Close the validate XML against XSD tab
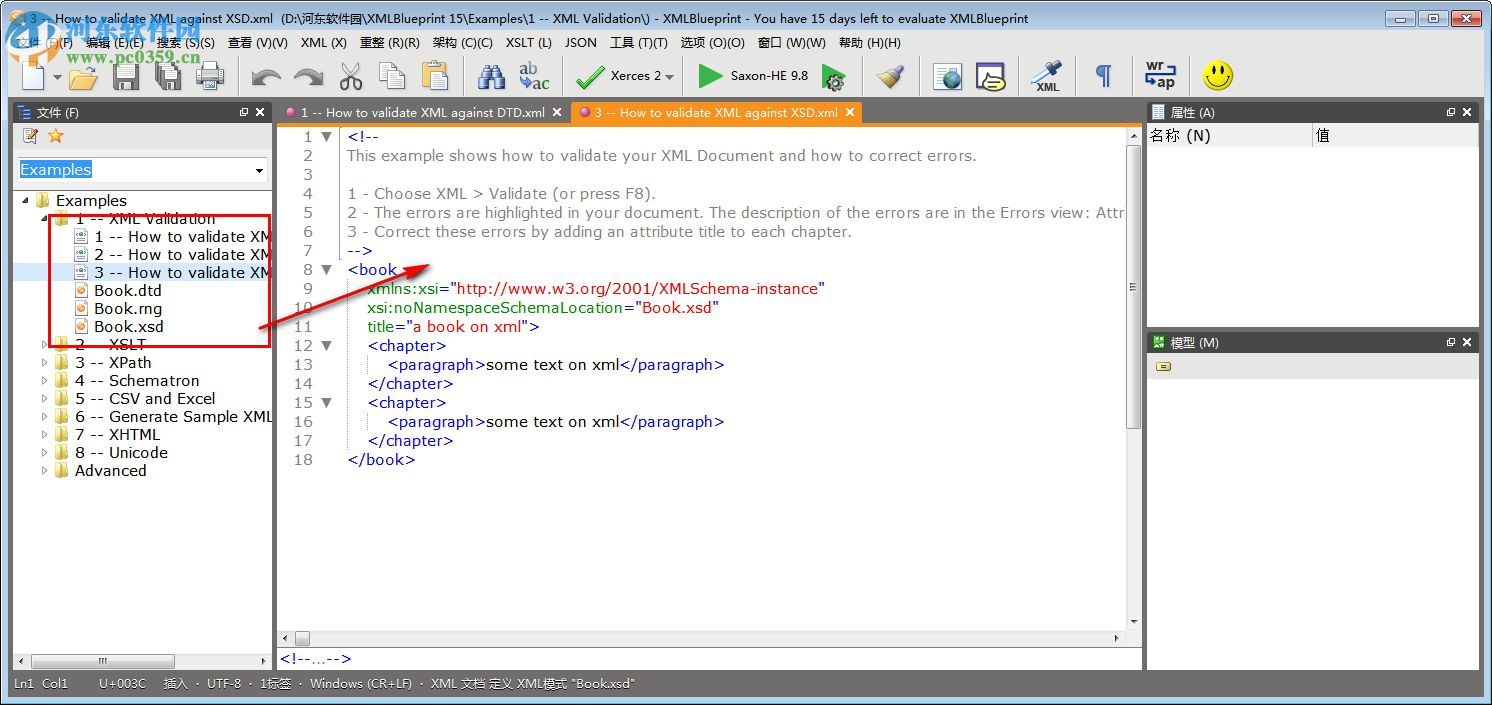The height and width of the screenshot is (705, 1492). 850,113
